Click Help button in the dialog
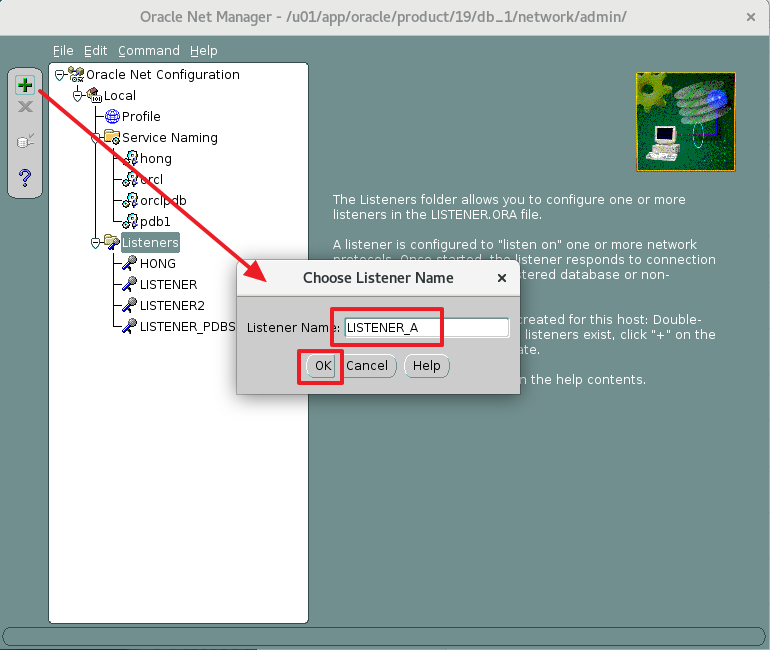Screen dimensions: 770x650 426,366
